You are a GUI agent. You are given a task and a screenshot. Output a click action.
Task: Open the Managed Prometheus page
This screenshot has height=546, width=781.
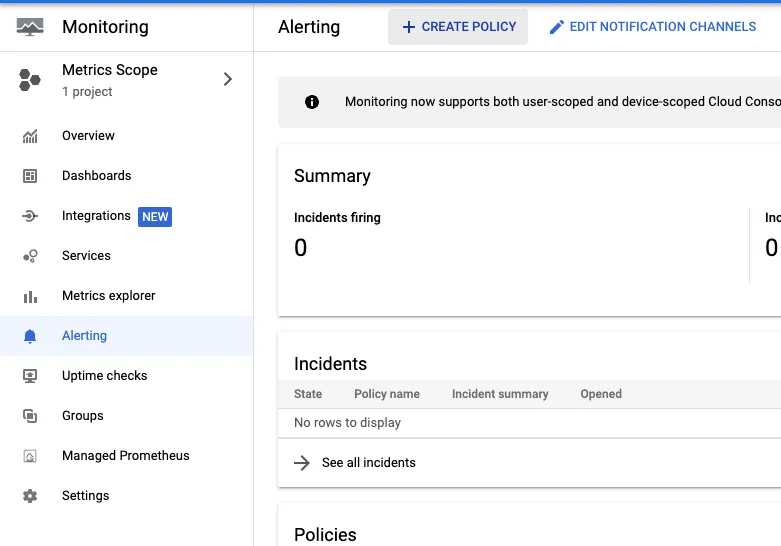pyautogui.click(x=125, y=456)
